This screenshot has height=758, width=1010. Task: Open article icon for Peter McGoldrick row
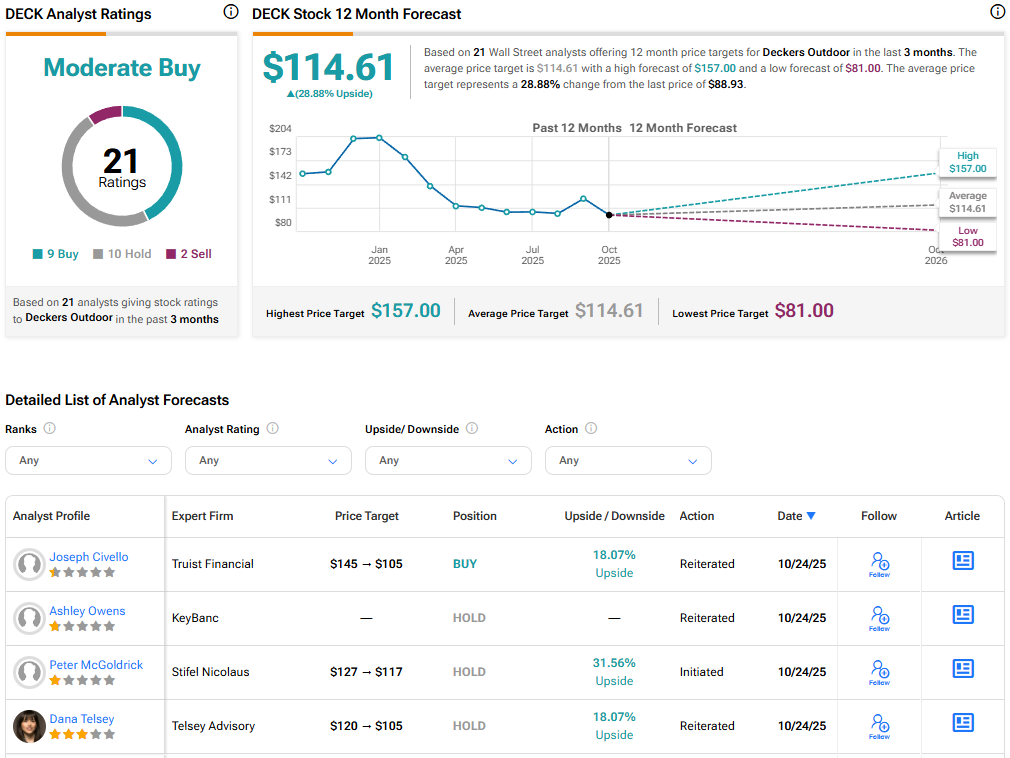click(962, 669)
